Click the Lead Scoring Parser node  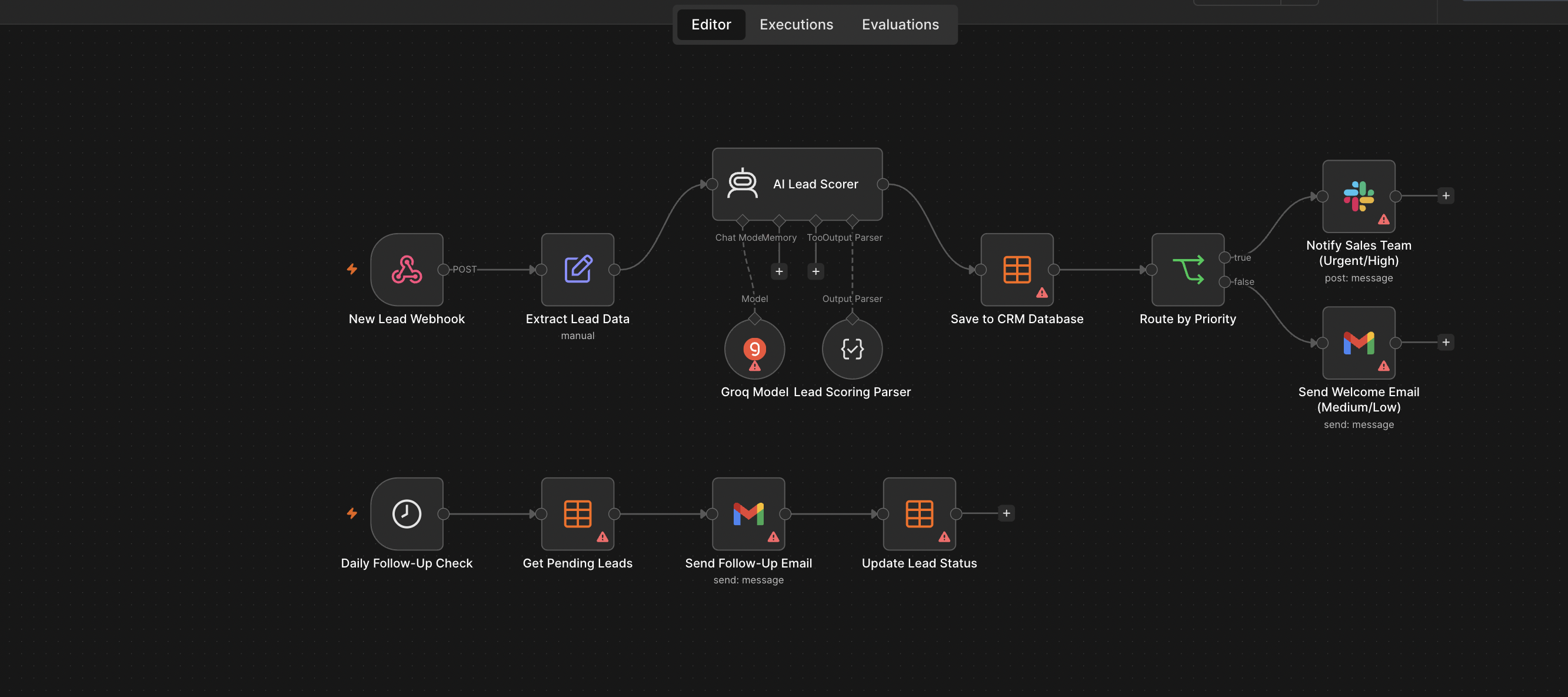pos(852,348)
